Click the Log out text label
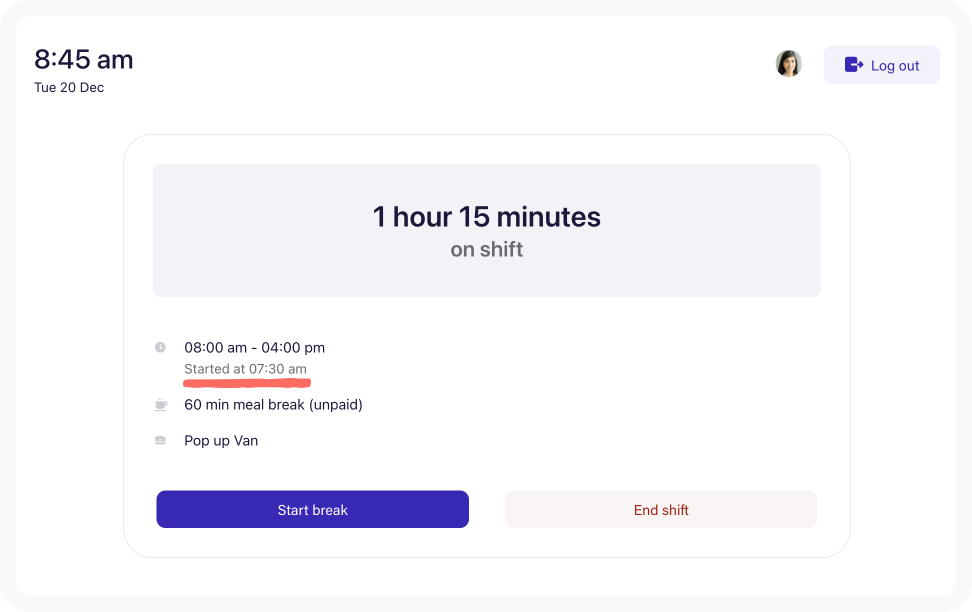The width and height of the screenshot is (972, 612). point(895,66)
